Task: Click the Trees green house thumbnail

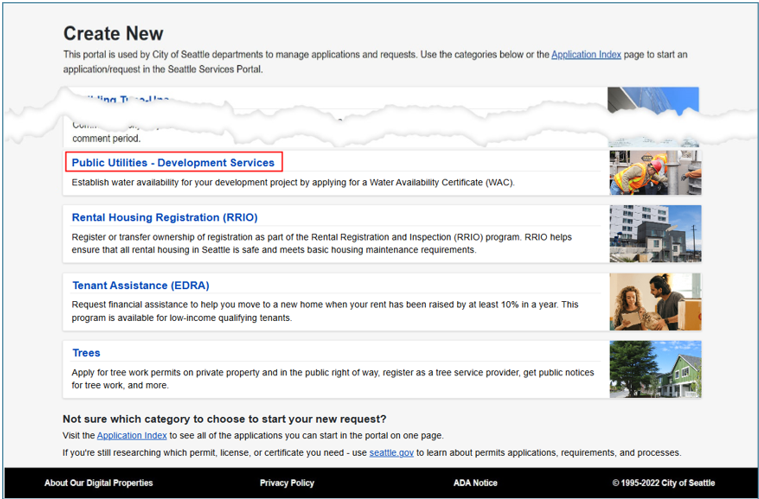Action: coord(654,369)
